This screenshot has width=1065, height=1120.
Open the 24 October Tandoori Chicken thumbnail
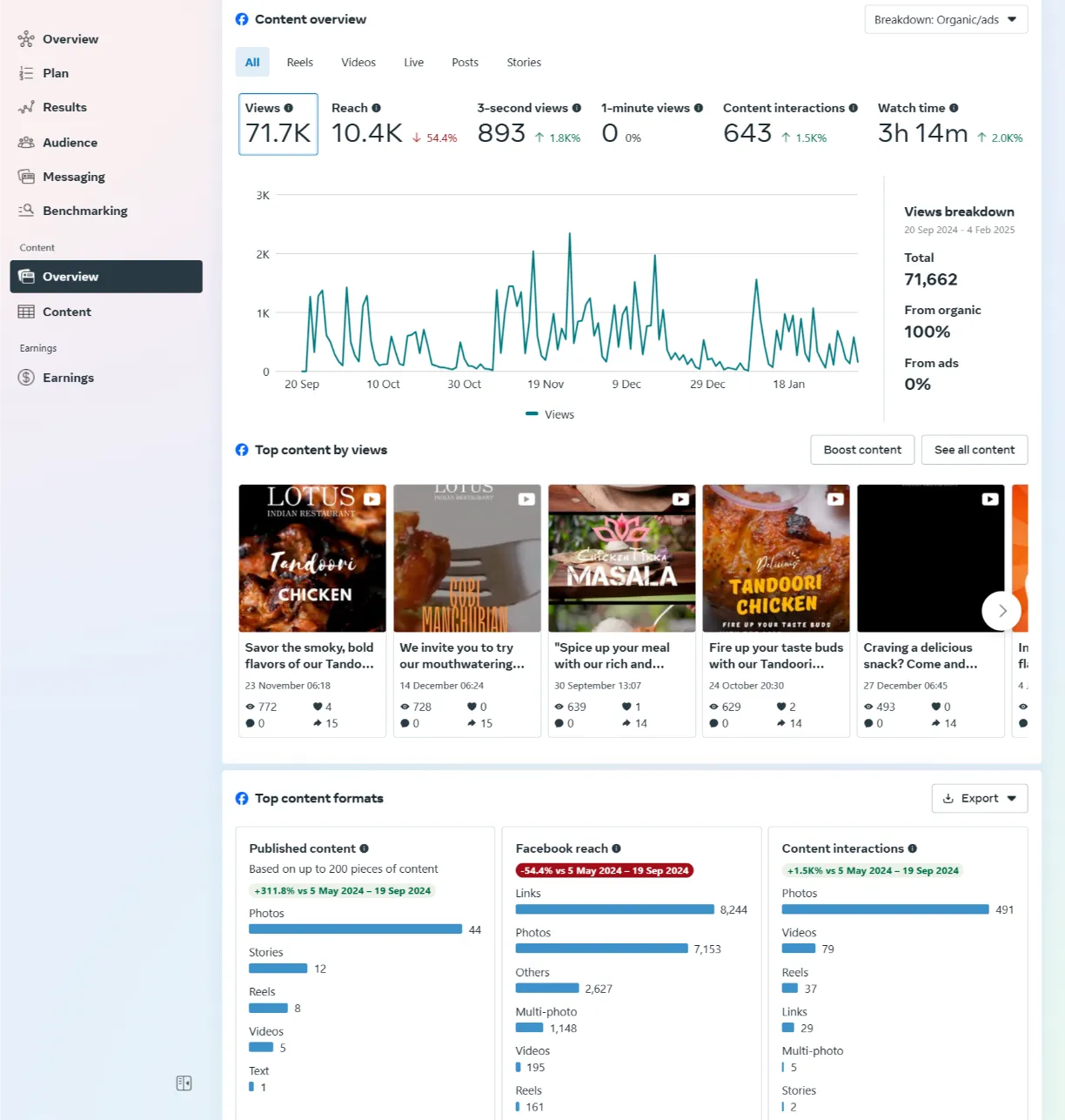coord(776,558)
